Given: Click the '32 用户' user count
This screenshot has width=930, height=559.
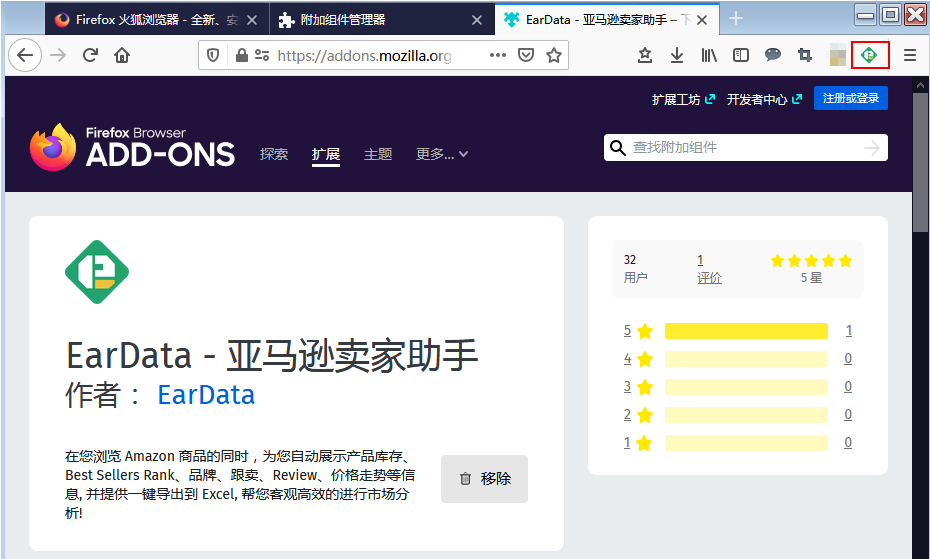Looking at the screenshot, I should (x=635, y=269).
